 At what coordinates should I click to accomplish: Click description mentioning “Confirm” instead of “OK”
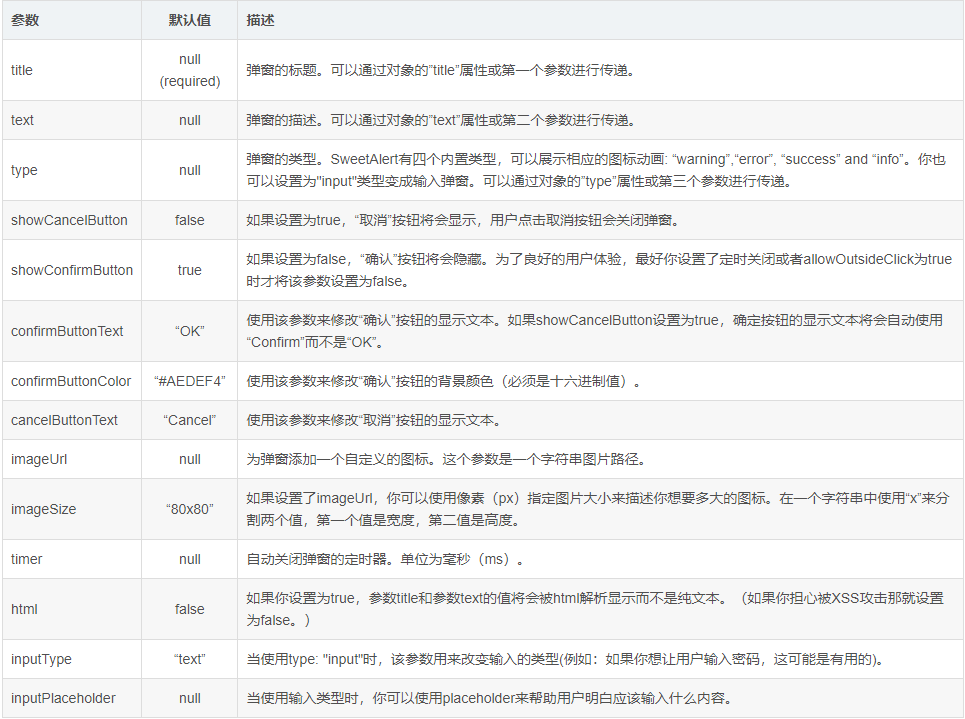[x=595, y=331]
